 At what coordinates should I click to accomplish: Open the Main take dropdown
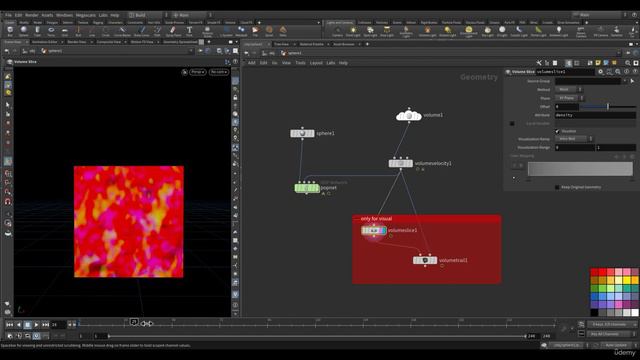(x=600, y=15)
